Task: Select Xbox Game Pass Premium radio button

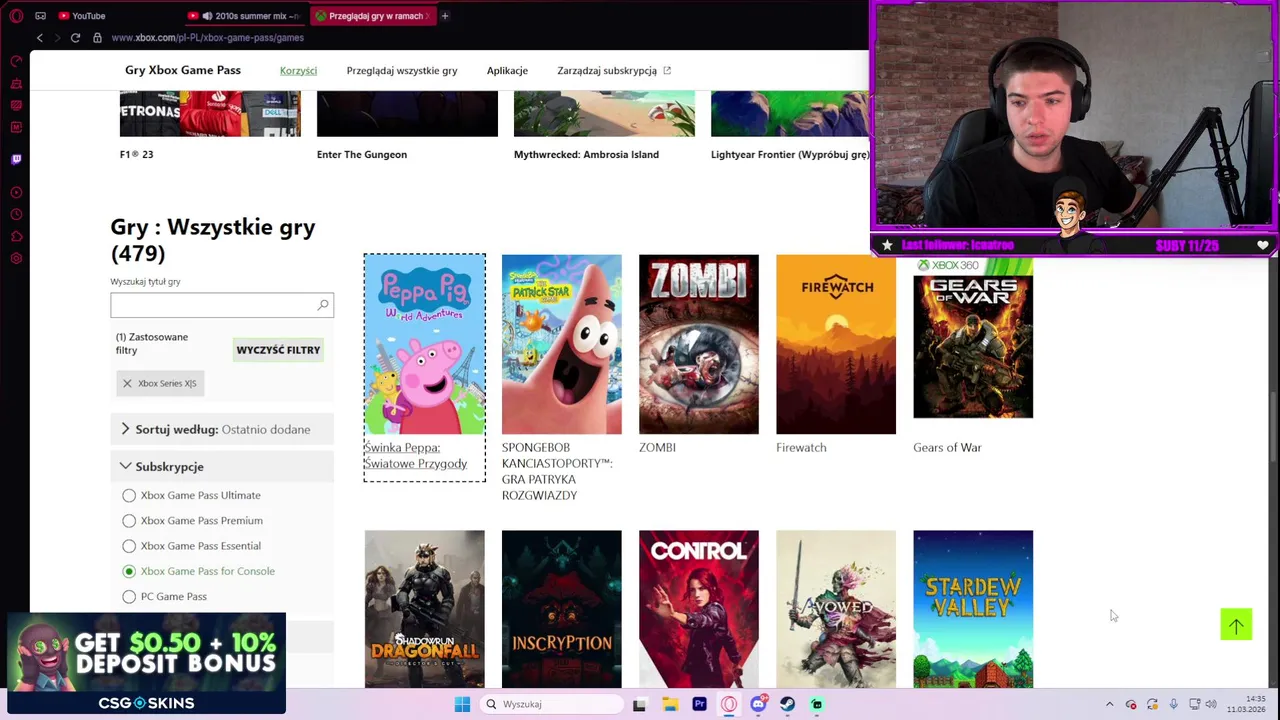Action: 129,520
